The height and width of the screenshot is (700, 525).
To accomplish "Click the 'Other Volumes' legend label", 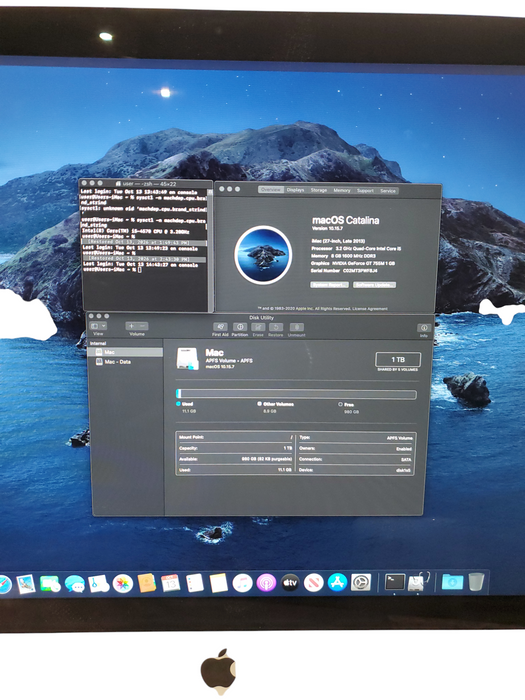I will click(278, 404).
